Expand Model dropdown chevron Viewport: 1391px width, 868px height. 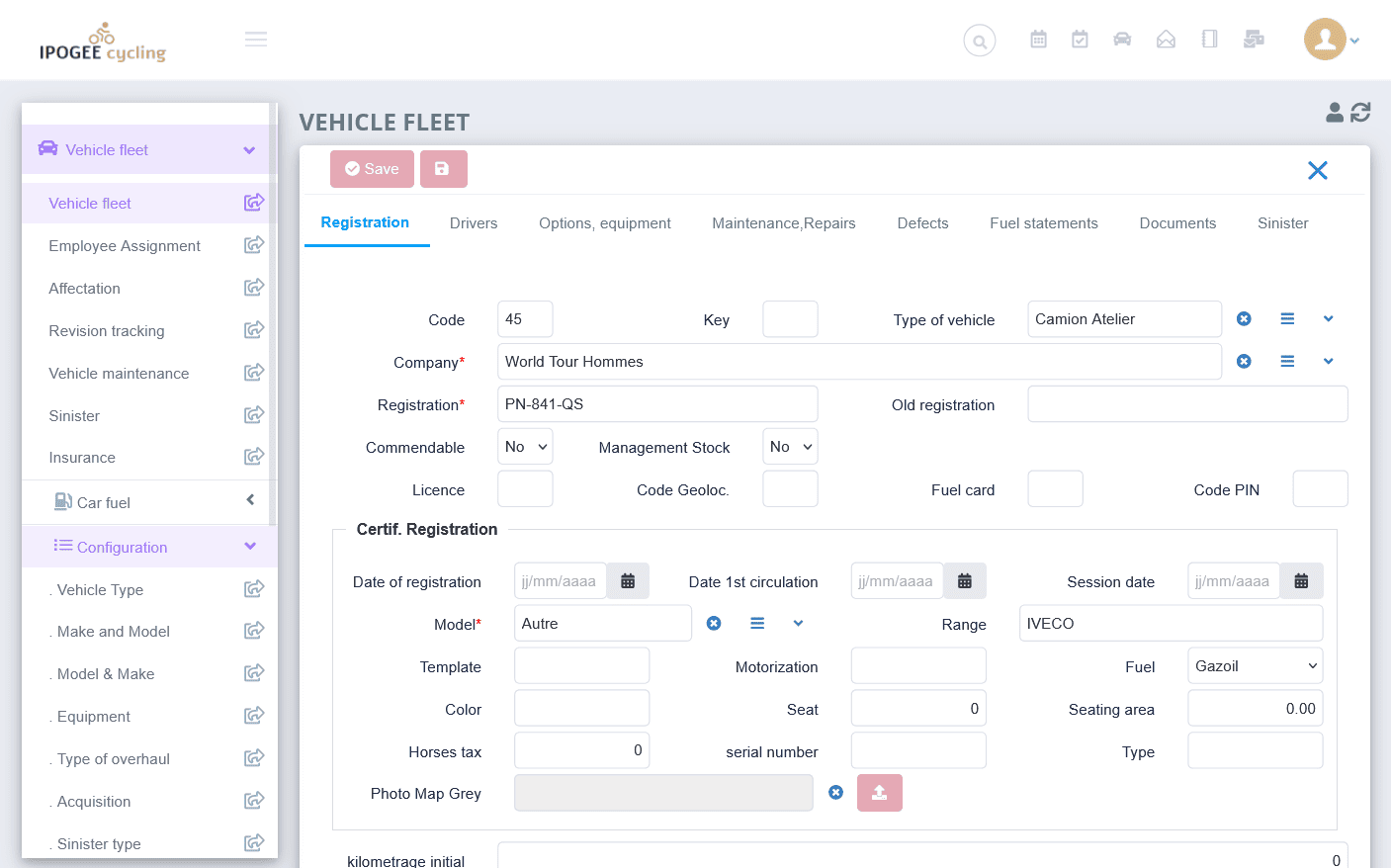pyautogui.click(x=798, y=624)
